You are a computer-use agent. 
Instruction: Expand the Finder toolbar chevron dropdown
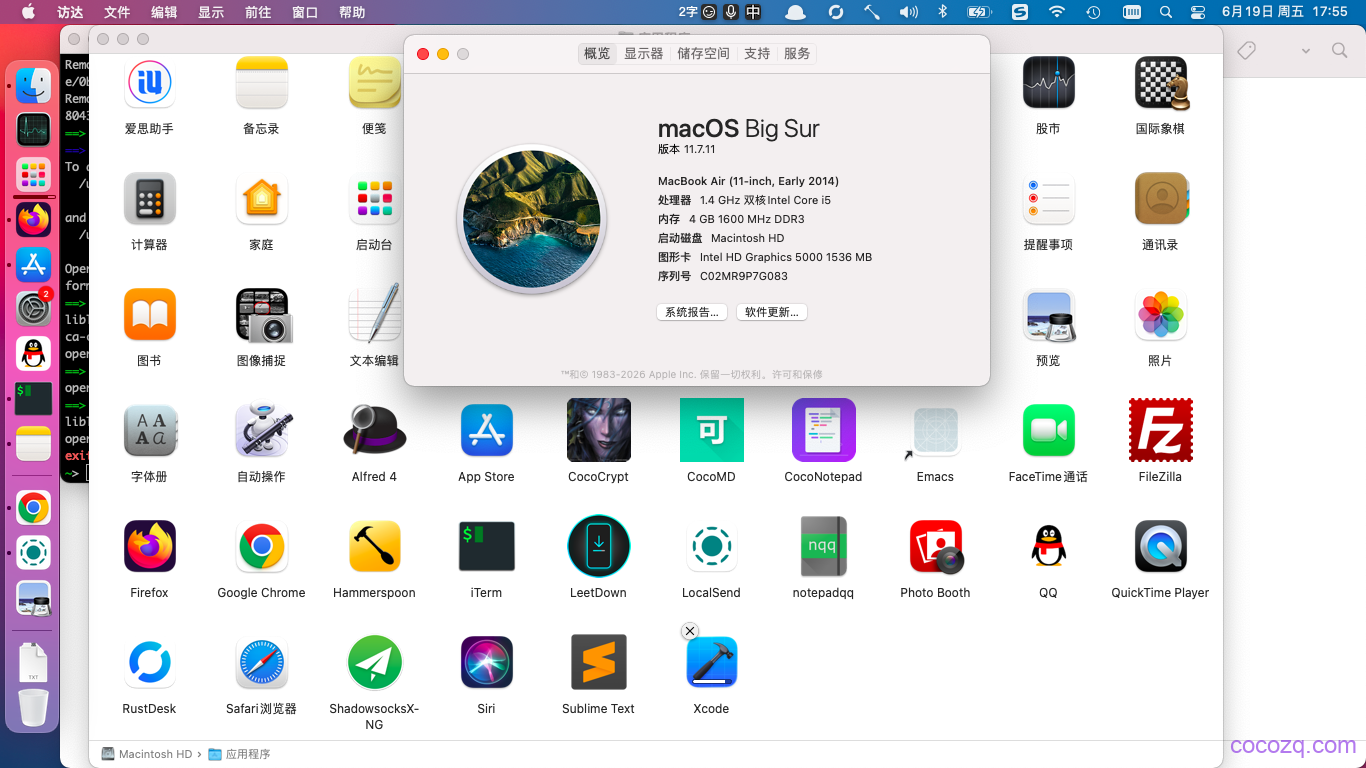tap(1305, 51)
